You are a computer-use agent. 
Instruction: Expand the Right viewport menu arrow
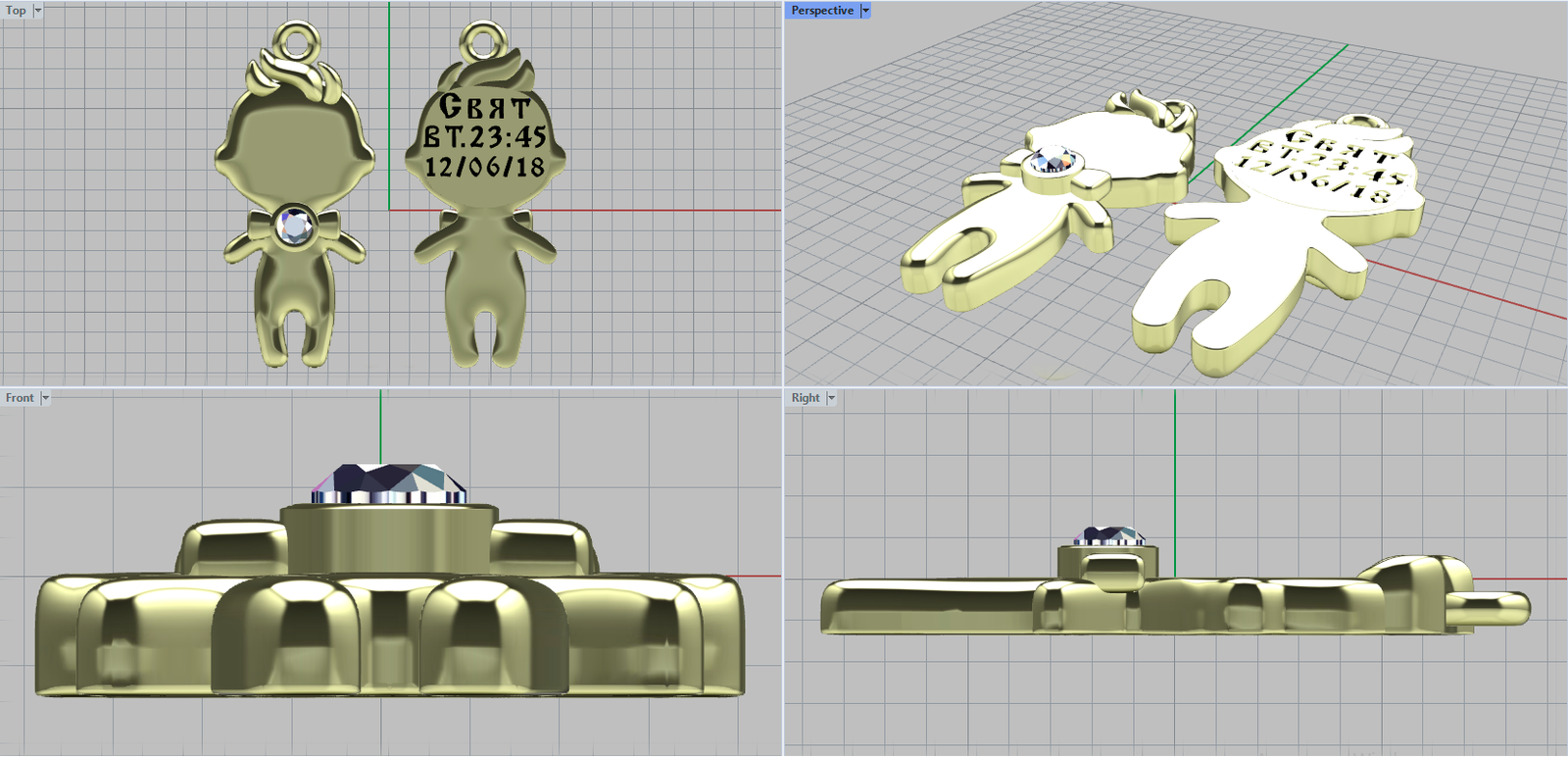(831, 398)
